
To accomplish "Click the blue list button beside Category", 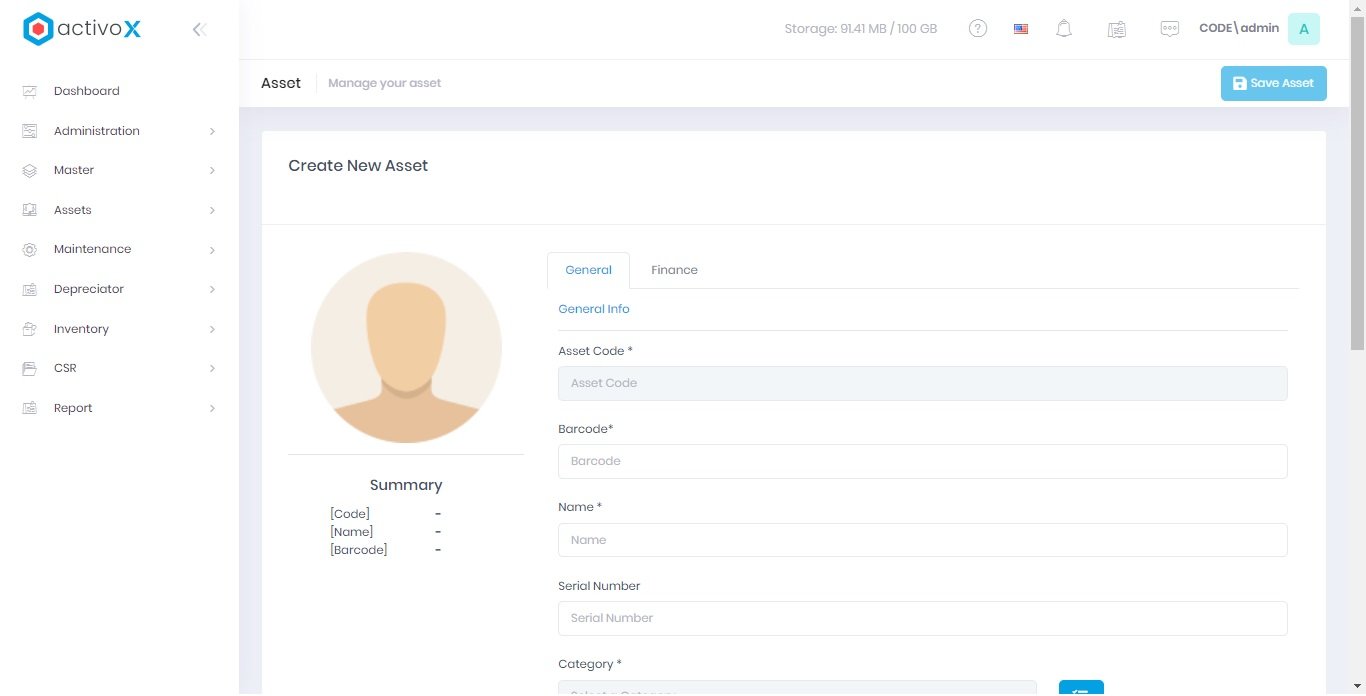I will click(1081, 688).
